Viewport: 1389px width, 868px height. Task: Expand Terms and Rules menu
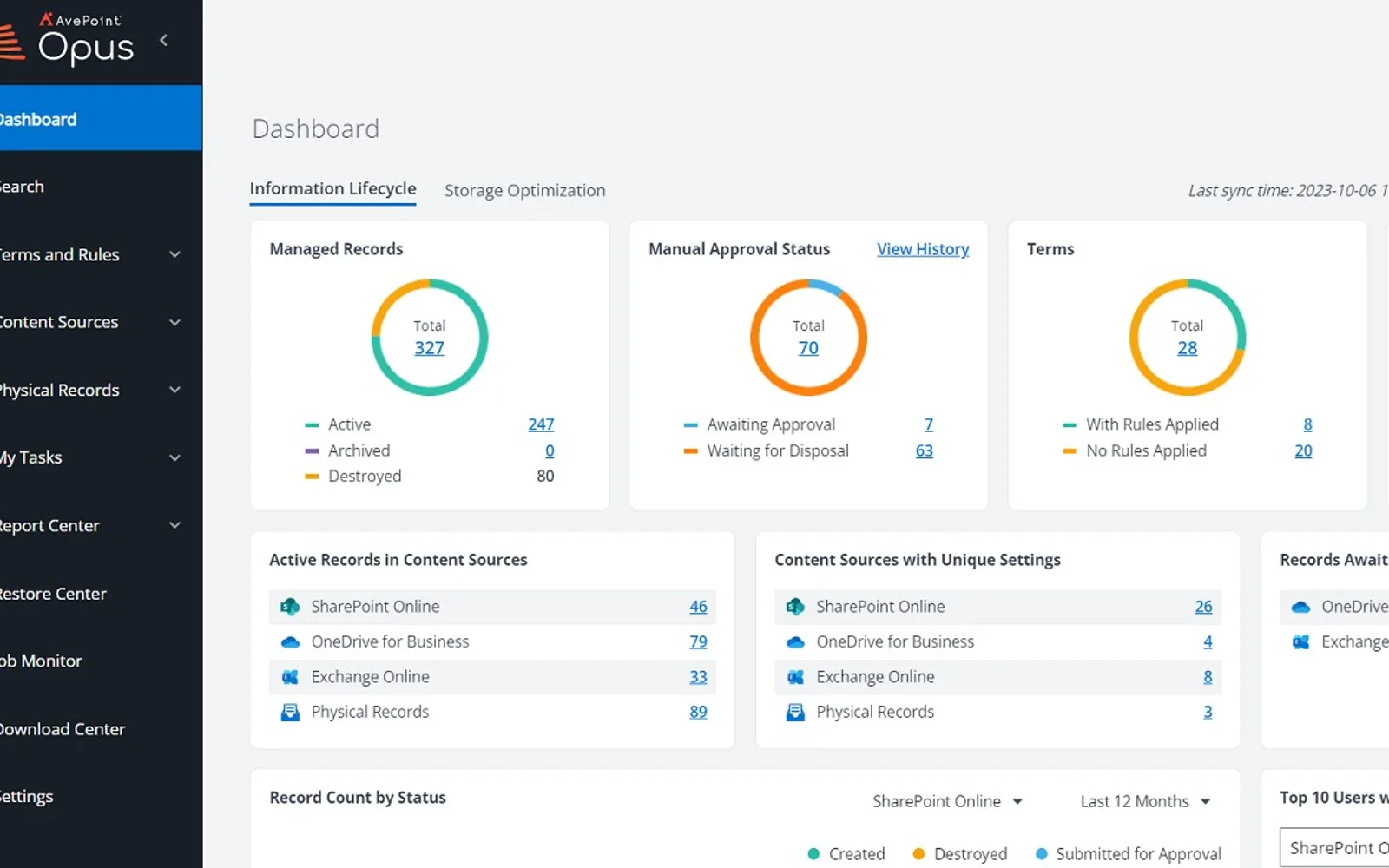tap(174, 254)
